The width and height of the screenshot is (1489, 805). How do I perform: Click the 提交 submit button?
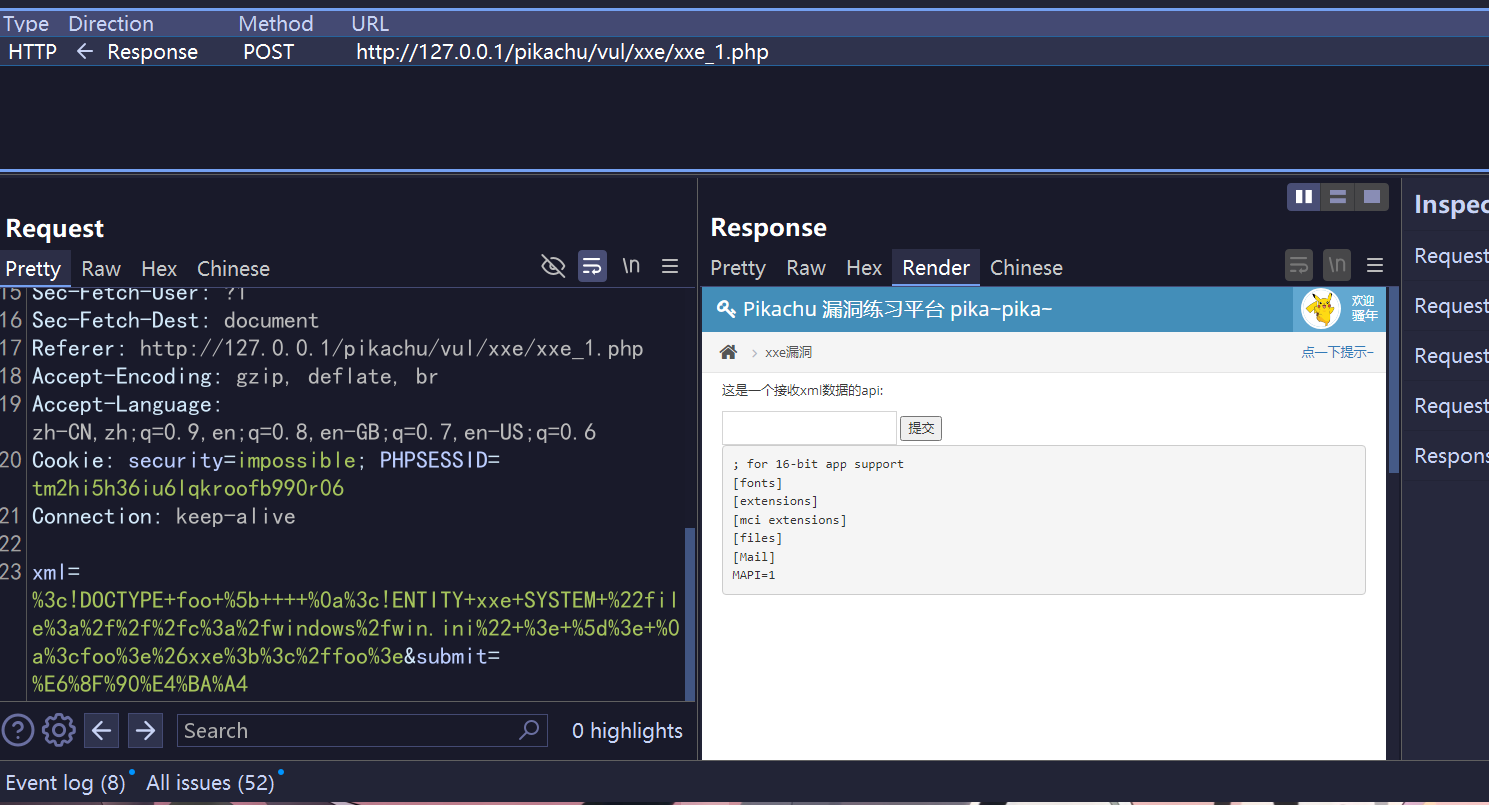[x=921, y=428]
